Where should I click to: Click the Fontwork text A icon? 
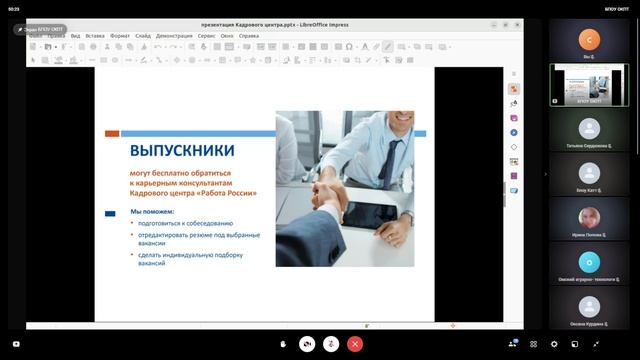365,47
